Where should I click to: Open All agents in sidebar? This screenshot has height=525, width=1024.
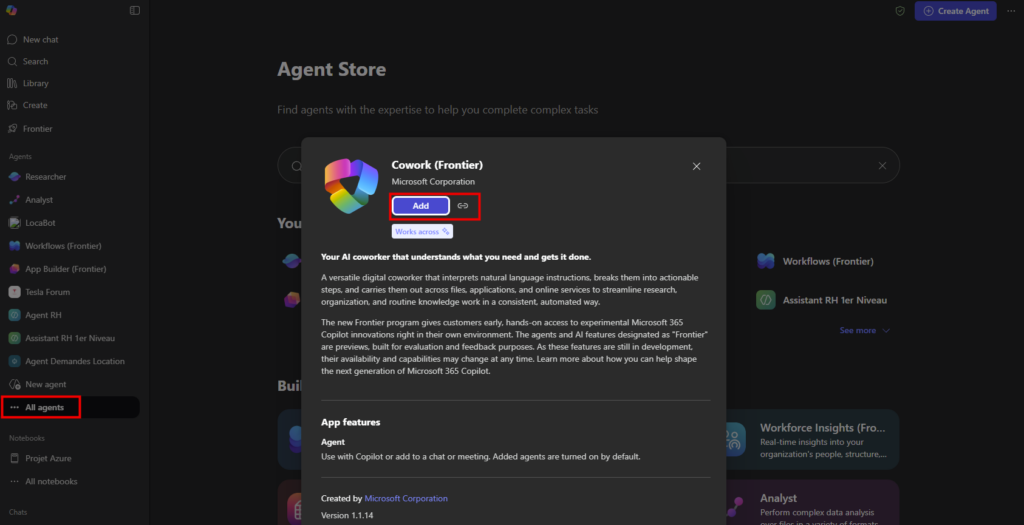(44, 407)
